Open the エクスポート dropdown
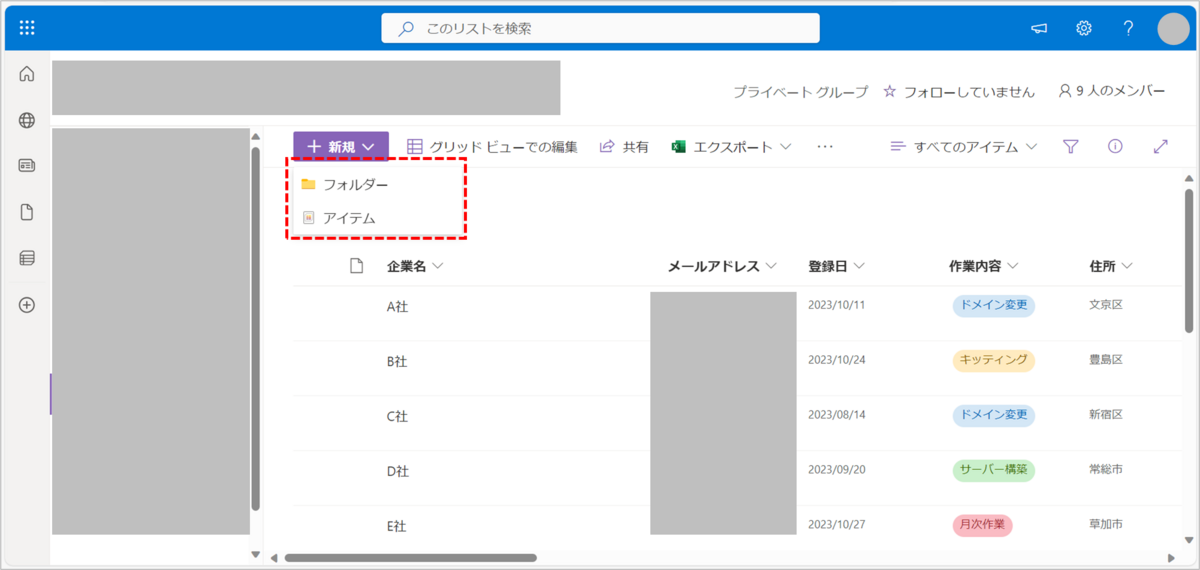The image size is (1200, 570). click(x=731, y=146)
